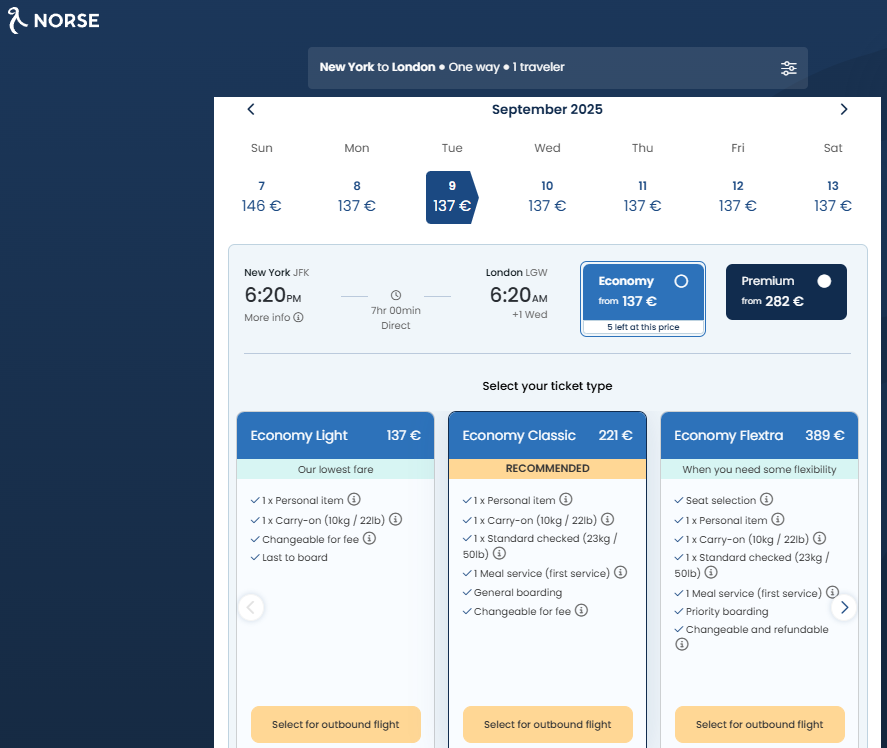Click info icon next to Economy Light Personal item
The width and height of the screenshot is (887, 748).
point(354,499)
